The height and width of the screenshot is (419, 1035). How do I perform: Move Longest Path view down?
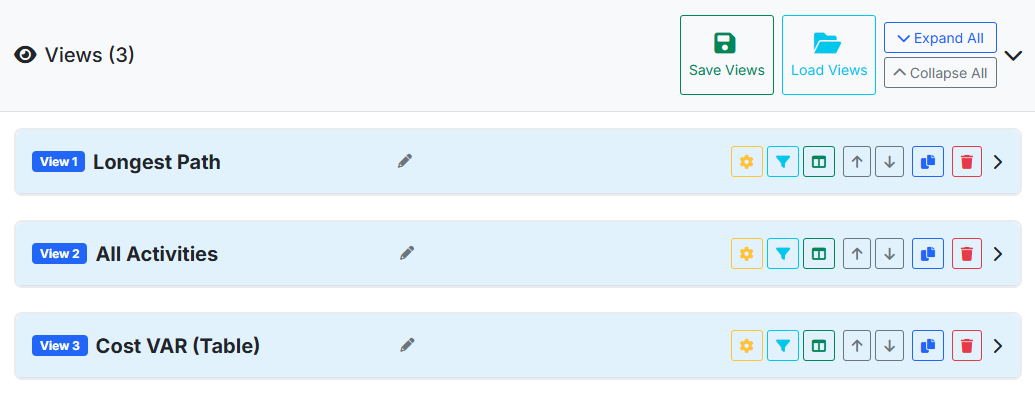click(890, 162)
